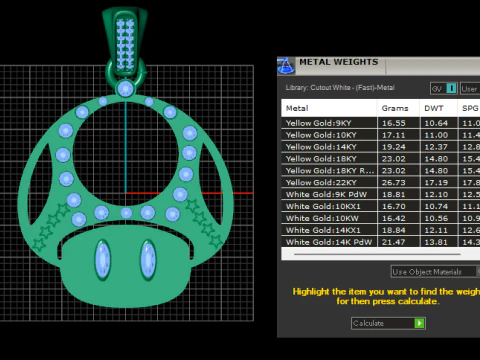The image size is (480, 360).
Task: Click the 18.81 grams value
Action: pos(394,194)
